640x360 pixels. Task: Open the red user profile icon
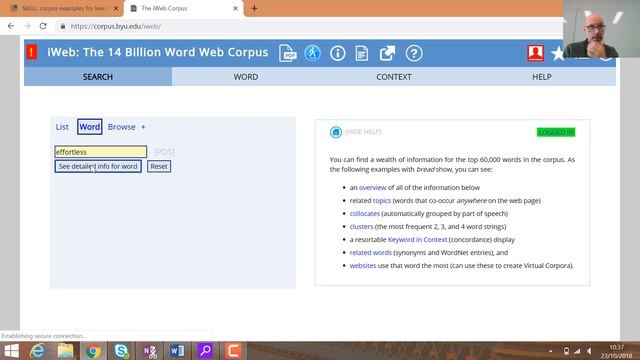click(x=536, y=53)
